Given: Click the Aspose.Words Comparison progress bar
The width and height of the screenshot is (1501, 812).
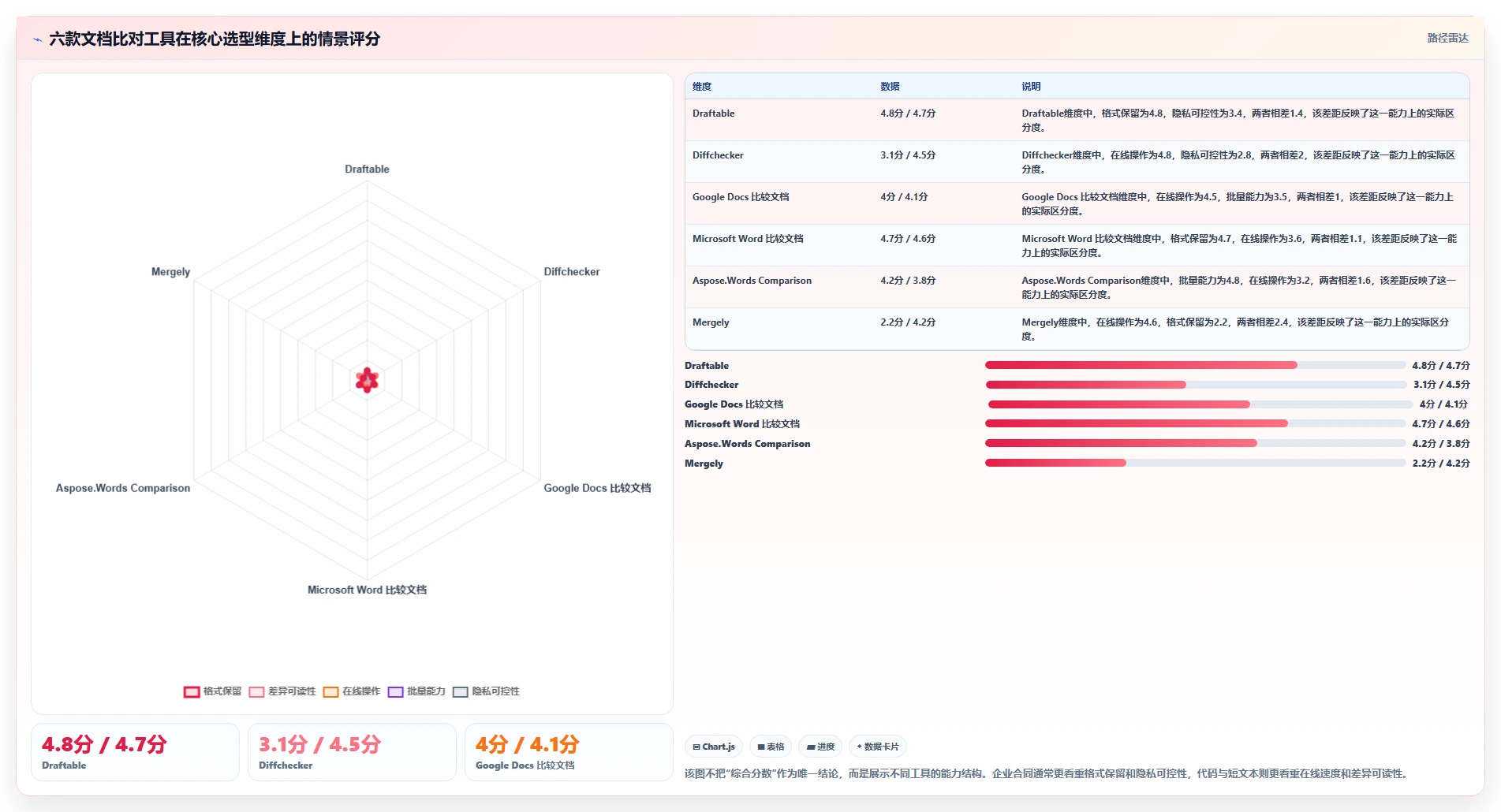Looking at the screenshot, I should (1195, 443).
